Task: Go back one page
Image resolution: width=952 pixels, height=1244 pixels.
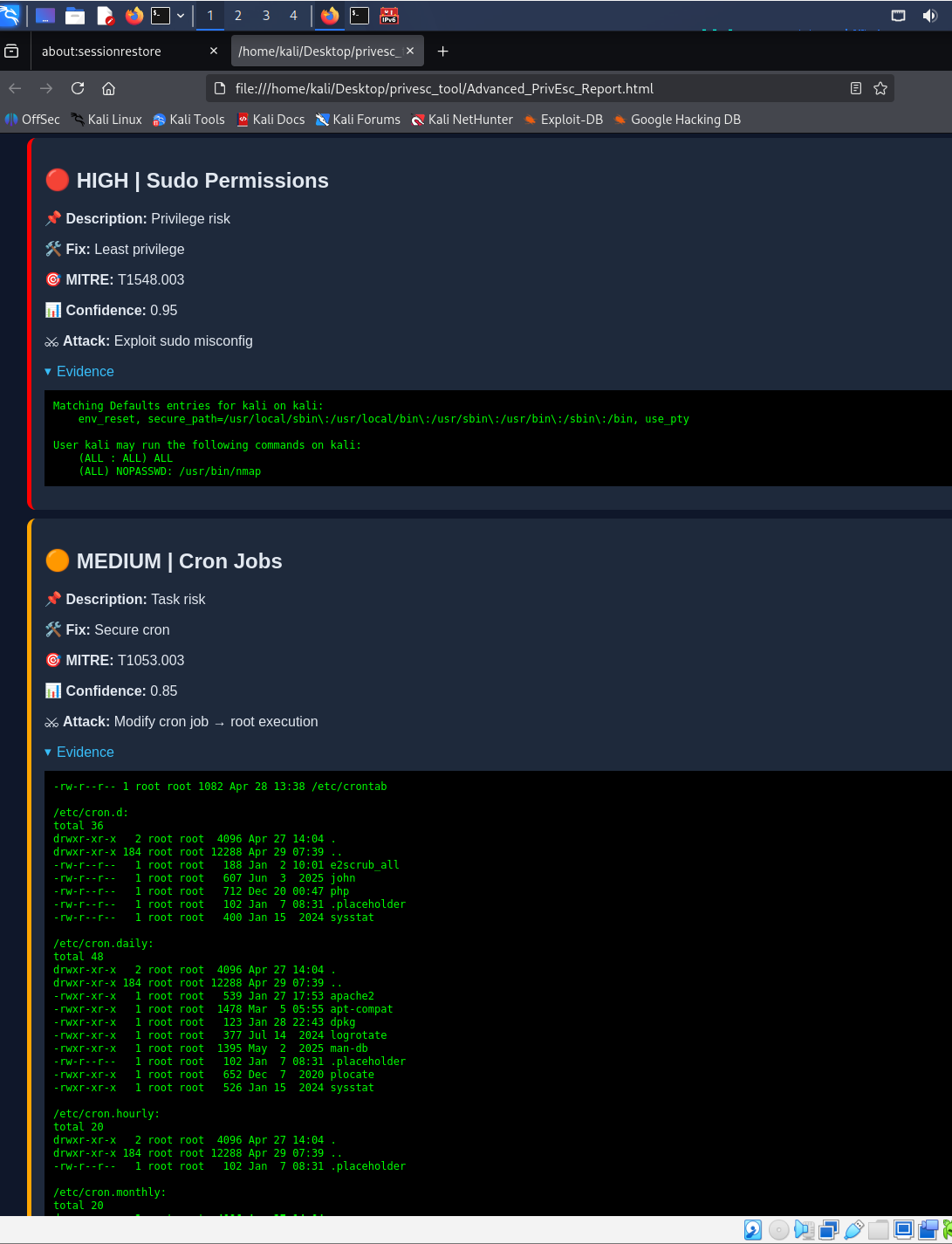Action: [x=15, y=88]
